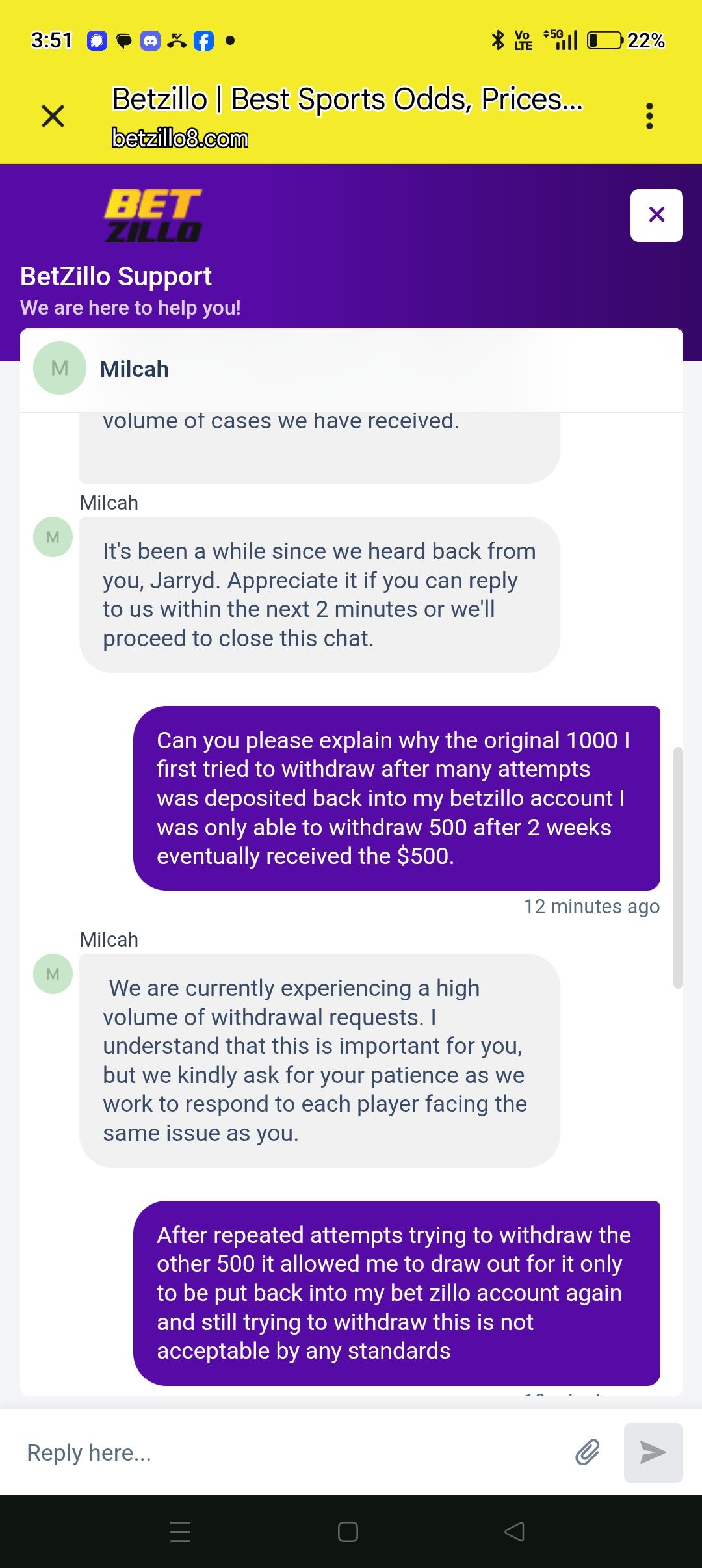Viewport: 702px width, 1568px height.
Task: Tap Milcah's high volume withdrawal requests reply
Action: pyautogui.click(x=319, y=1060)
